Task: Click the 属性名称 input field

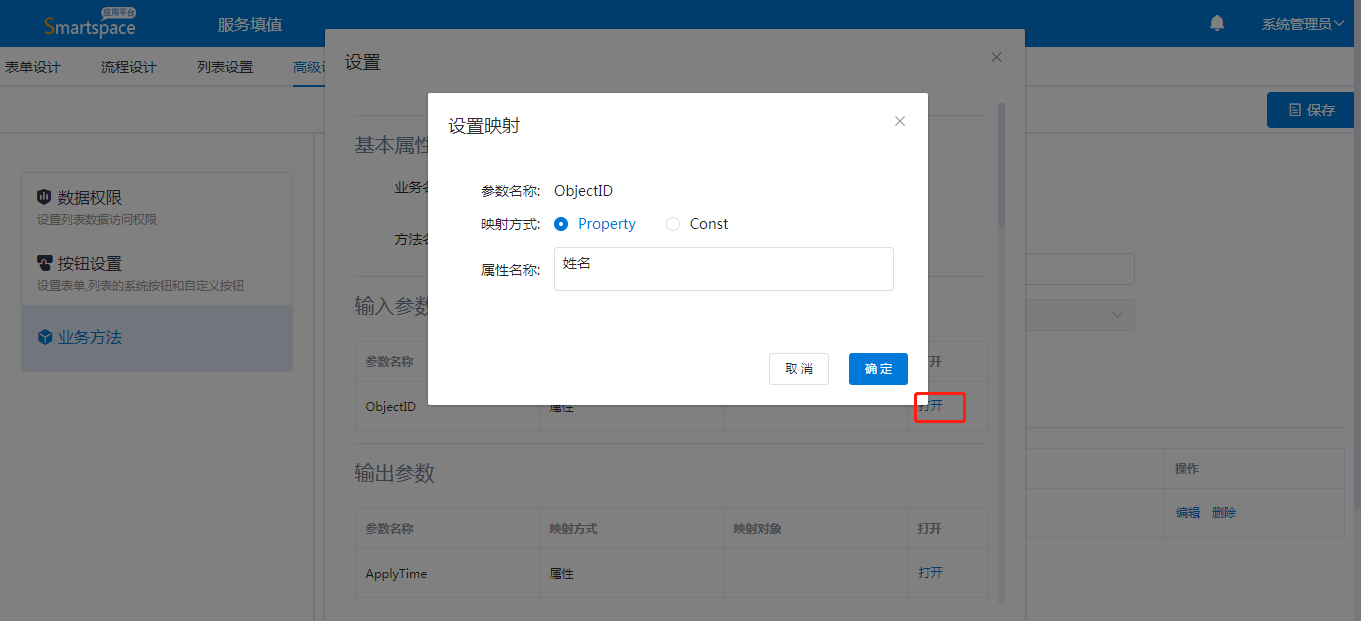Action: pos(724,269)
